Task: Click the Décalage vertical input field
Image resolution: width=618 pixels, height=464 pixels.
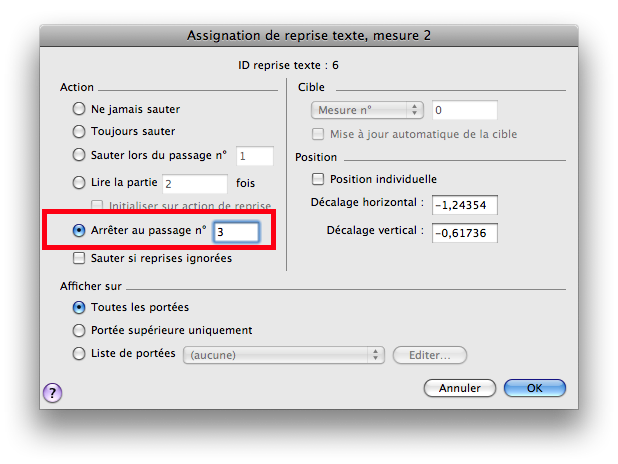Action: pyautogui.click(x=465, y=232)
